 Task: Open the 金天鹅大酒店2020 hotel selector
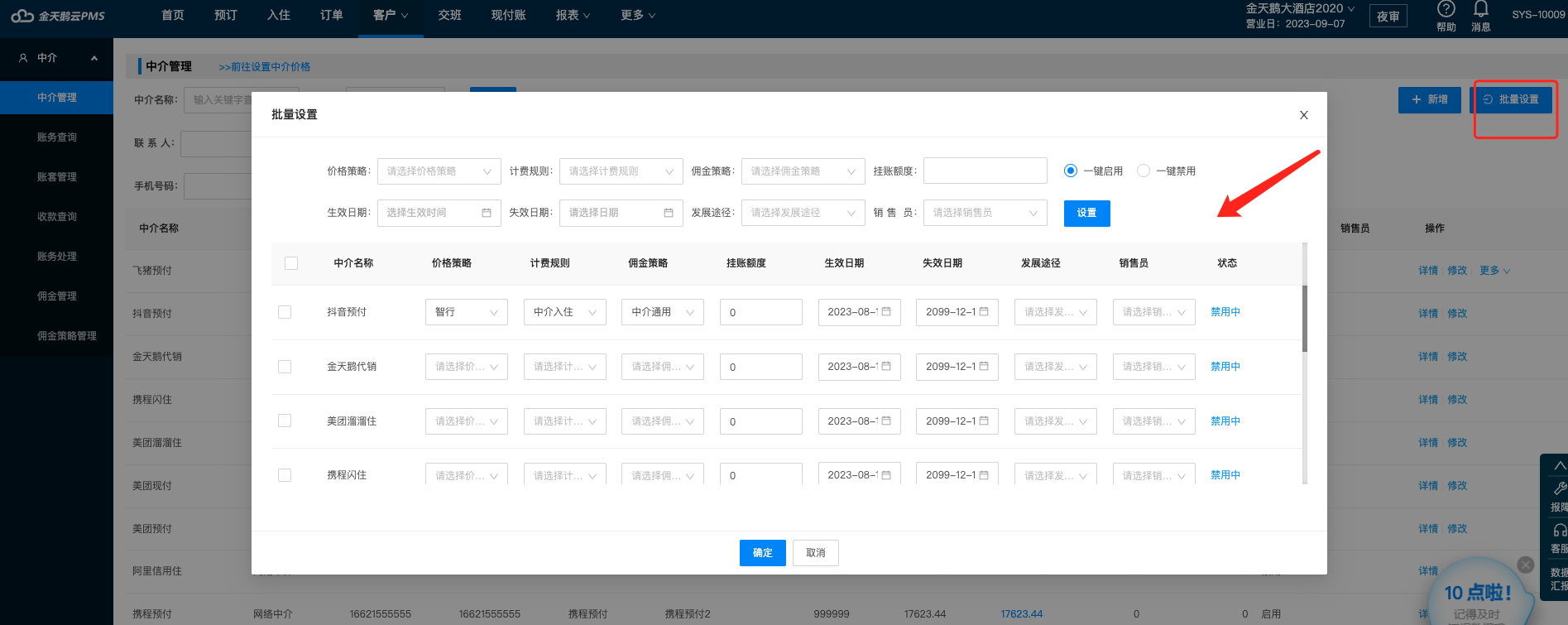(x=1301, y=8)
